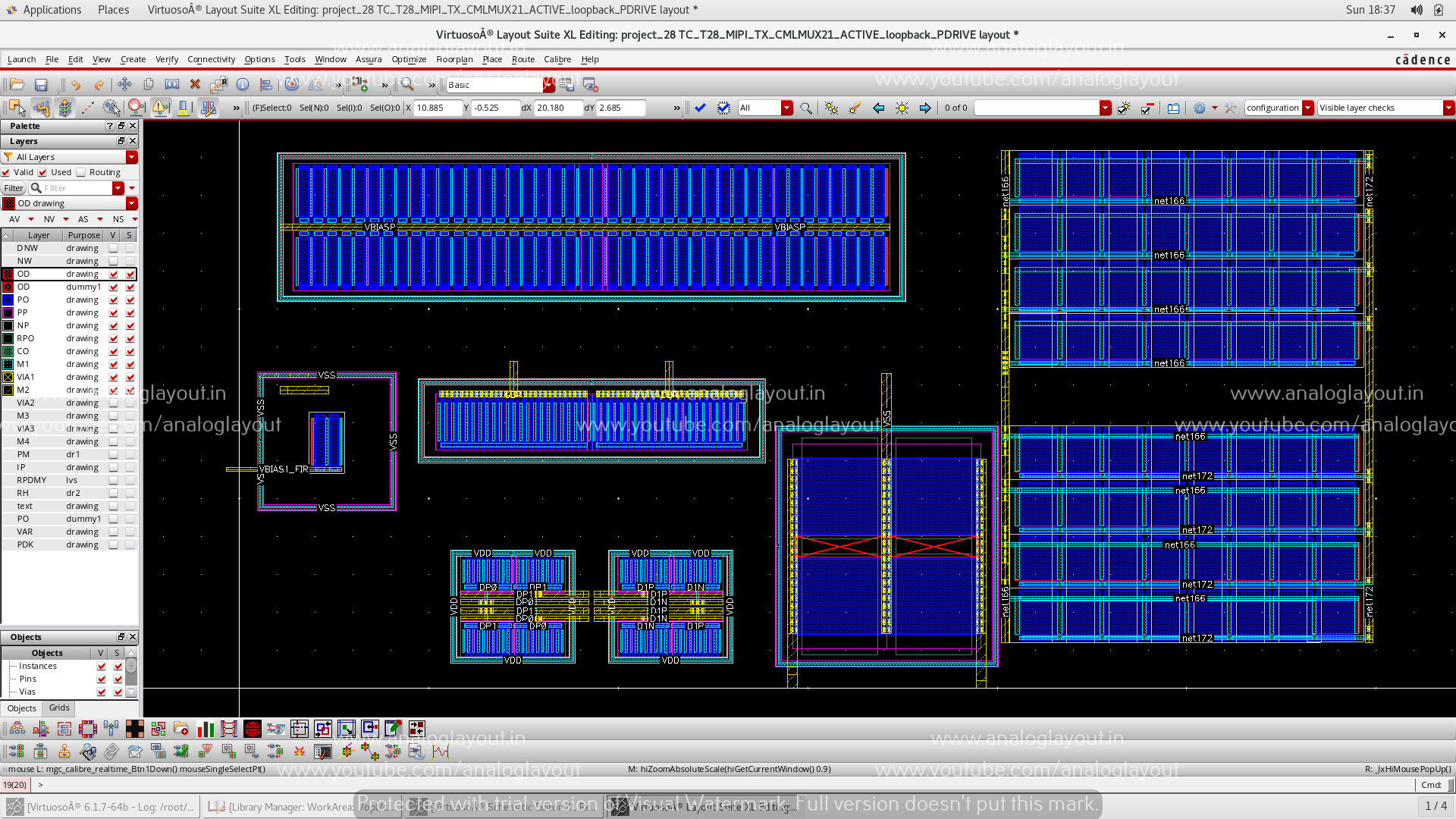Open the Connectivity menu

pyautogui.click(x=212, y=59)
